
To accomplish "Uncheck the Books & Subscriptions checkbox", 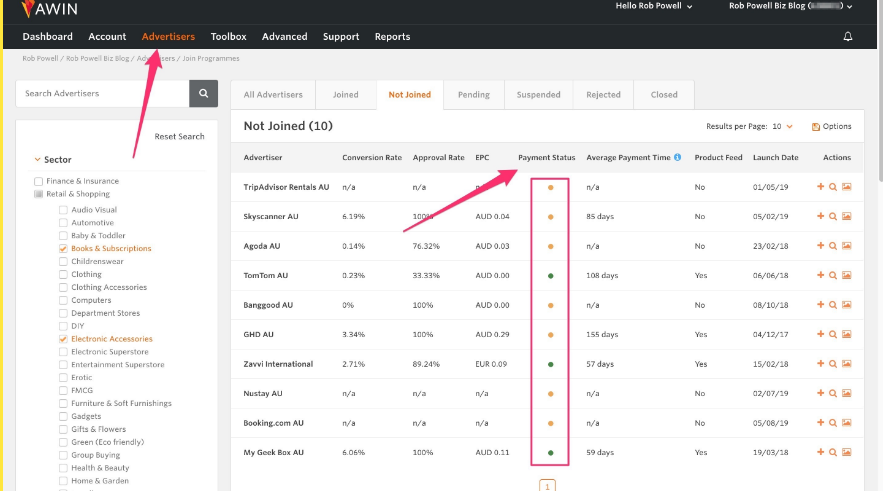I will [64, 248].
